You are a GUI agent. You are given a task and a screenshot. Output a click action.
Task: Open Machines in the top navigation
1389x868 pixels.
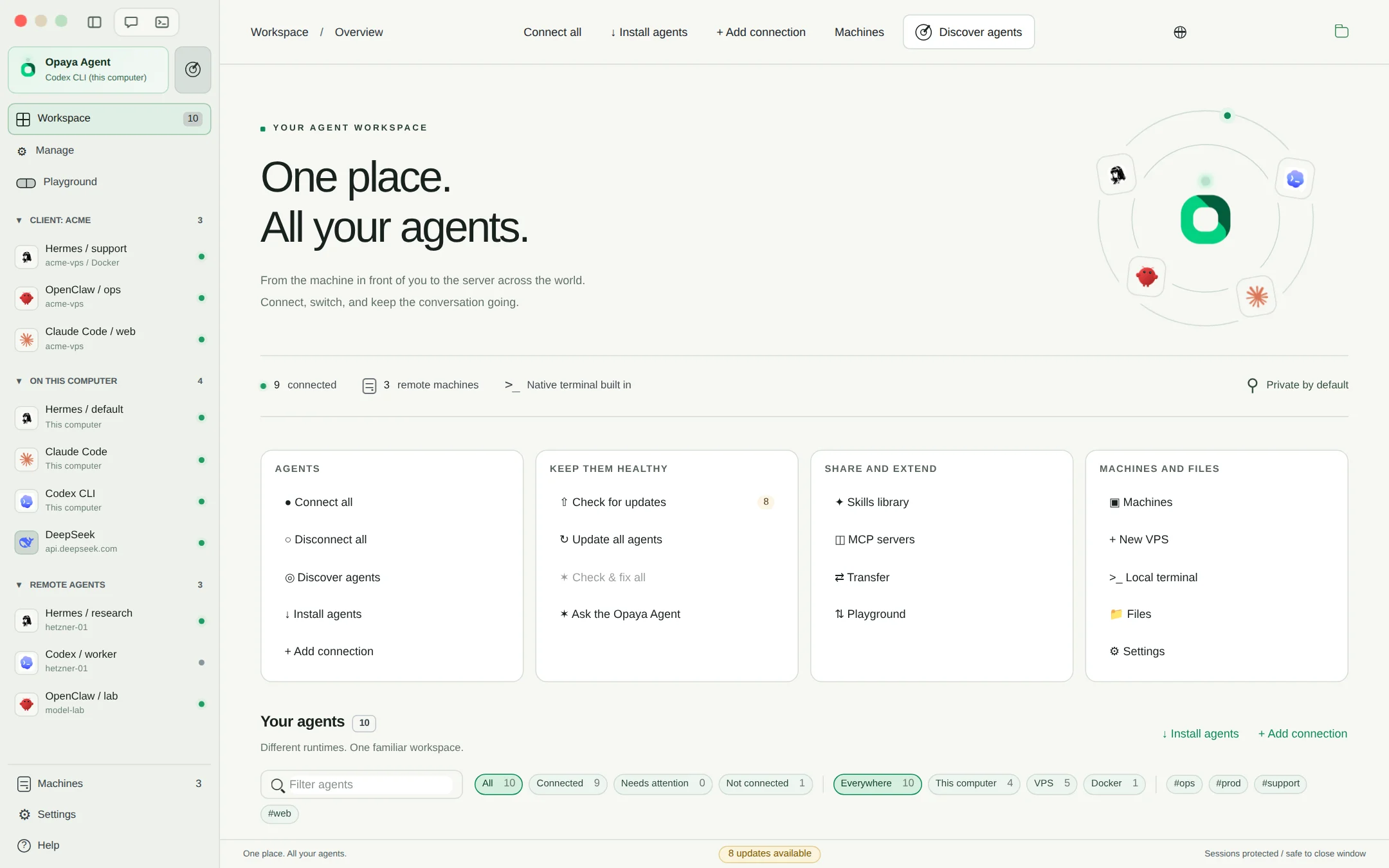click(859, 32)
